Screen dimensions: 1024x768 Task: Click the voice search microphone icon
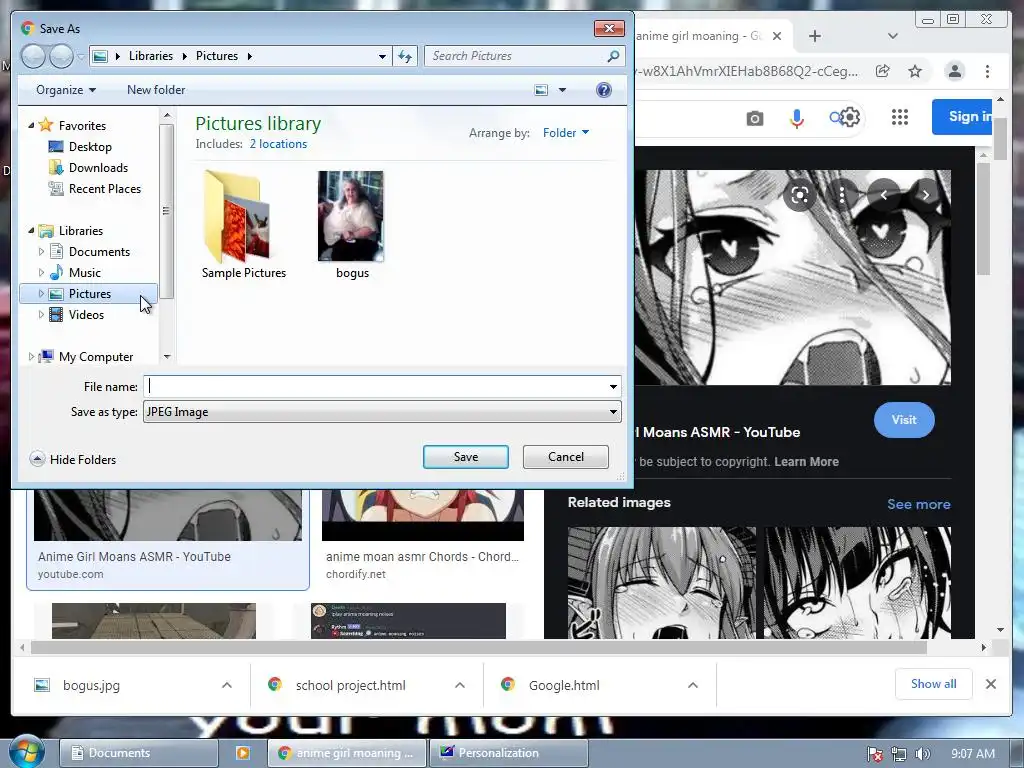pyautogui.click(x=796, y=118)
